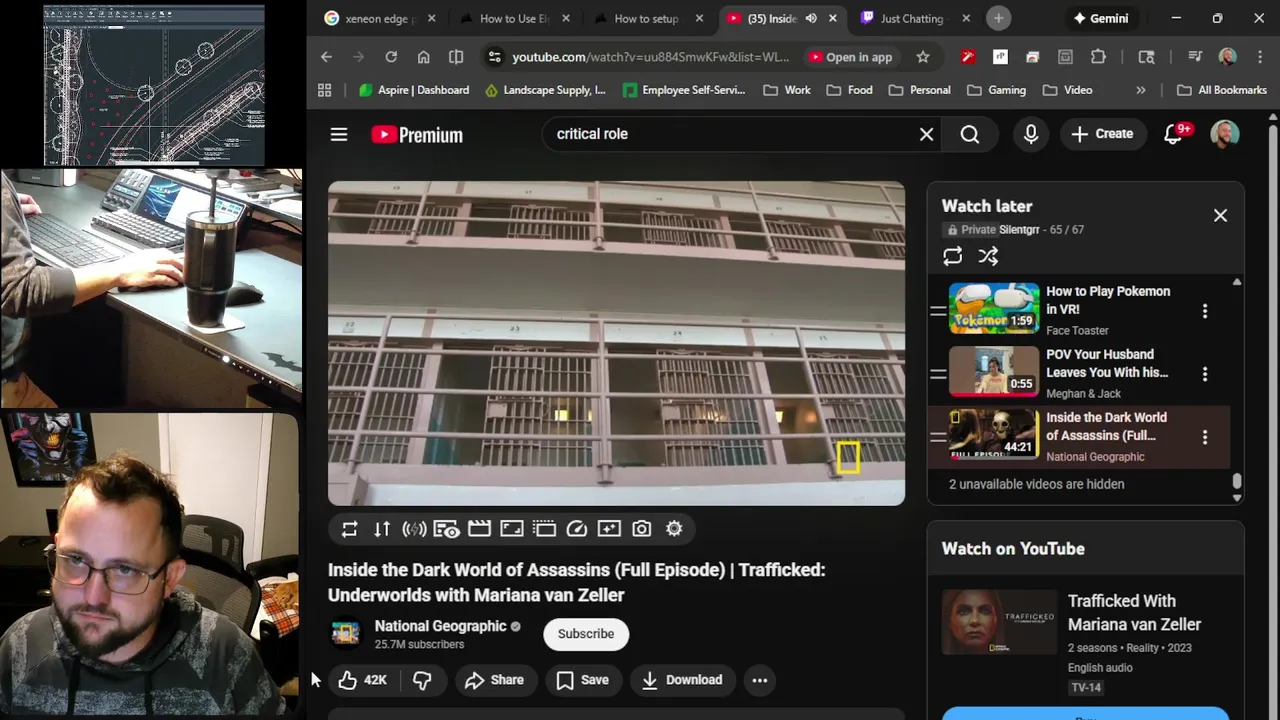Open Gemini in Chrome
Screen dimensions: 1280x720
1100,18
